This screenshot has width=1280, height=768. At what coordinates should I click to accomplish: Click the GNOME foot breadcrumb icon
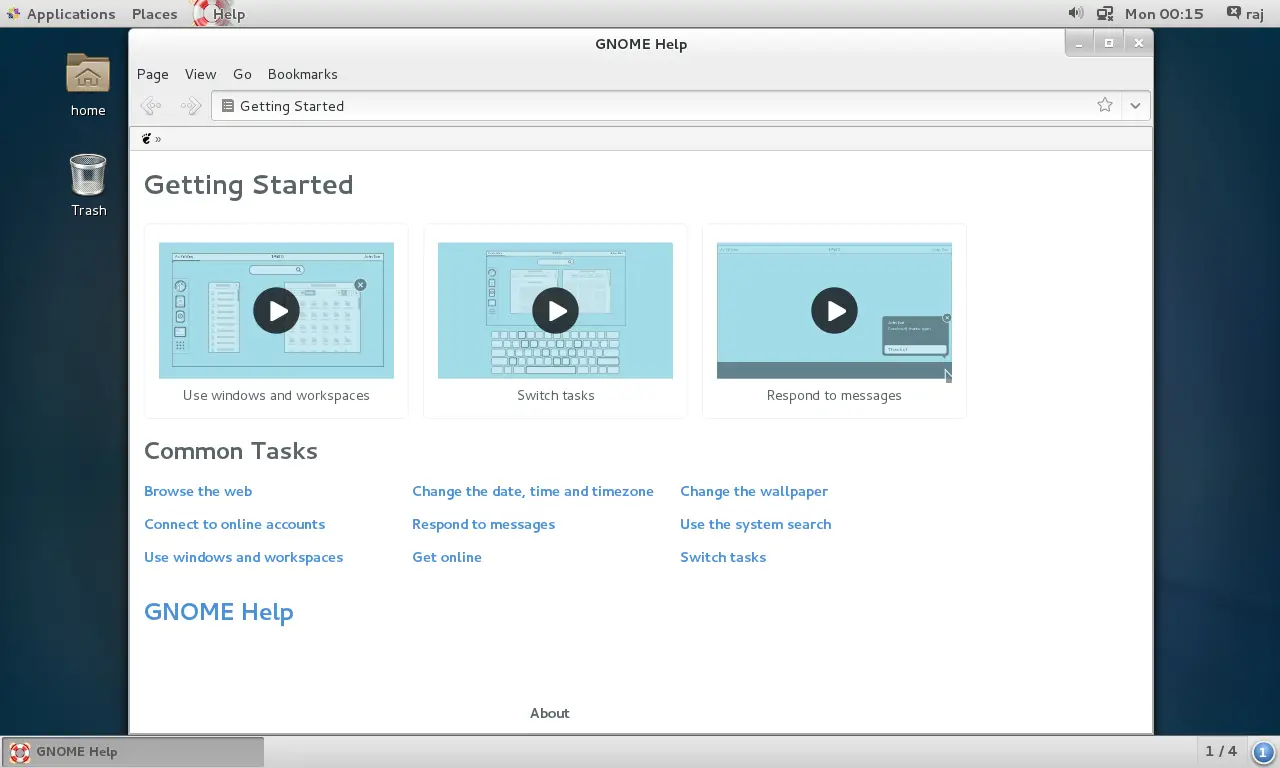point(146,139)
